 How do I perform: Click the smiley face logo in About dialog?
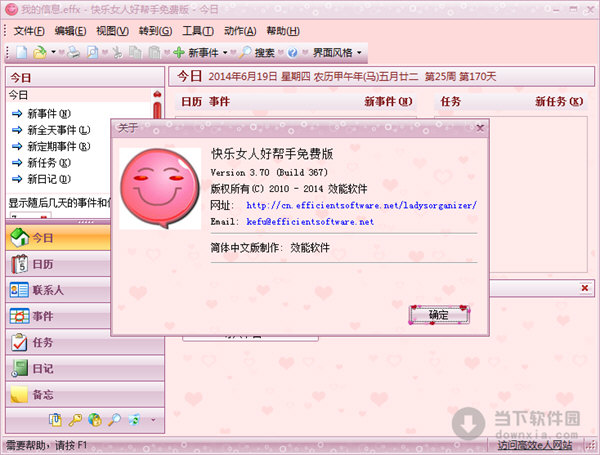(160, 189)
